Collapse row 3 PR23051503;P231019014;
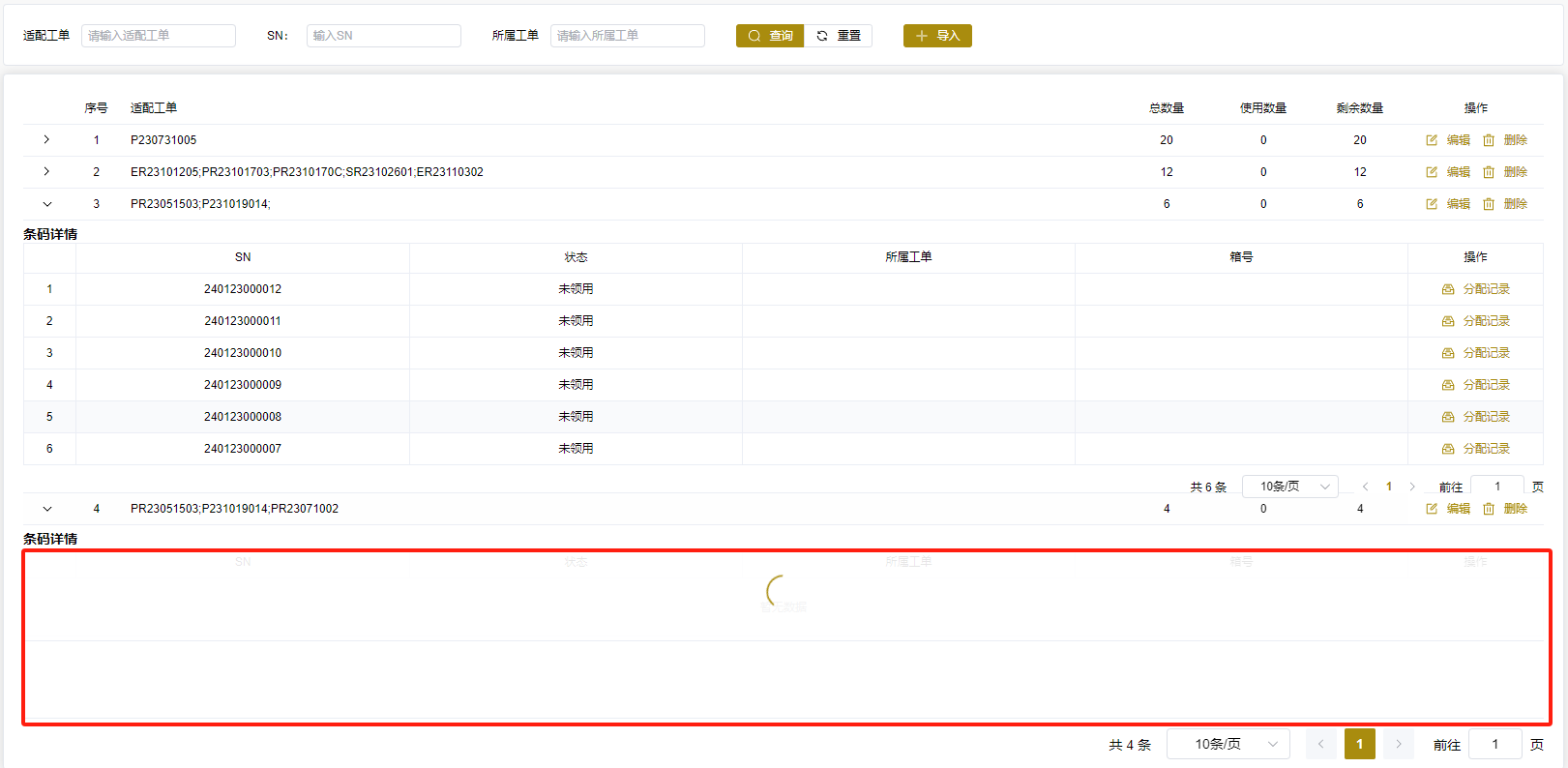 coord(46,204)
